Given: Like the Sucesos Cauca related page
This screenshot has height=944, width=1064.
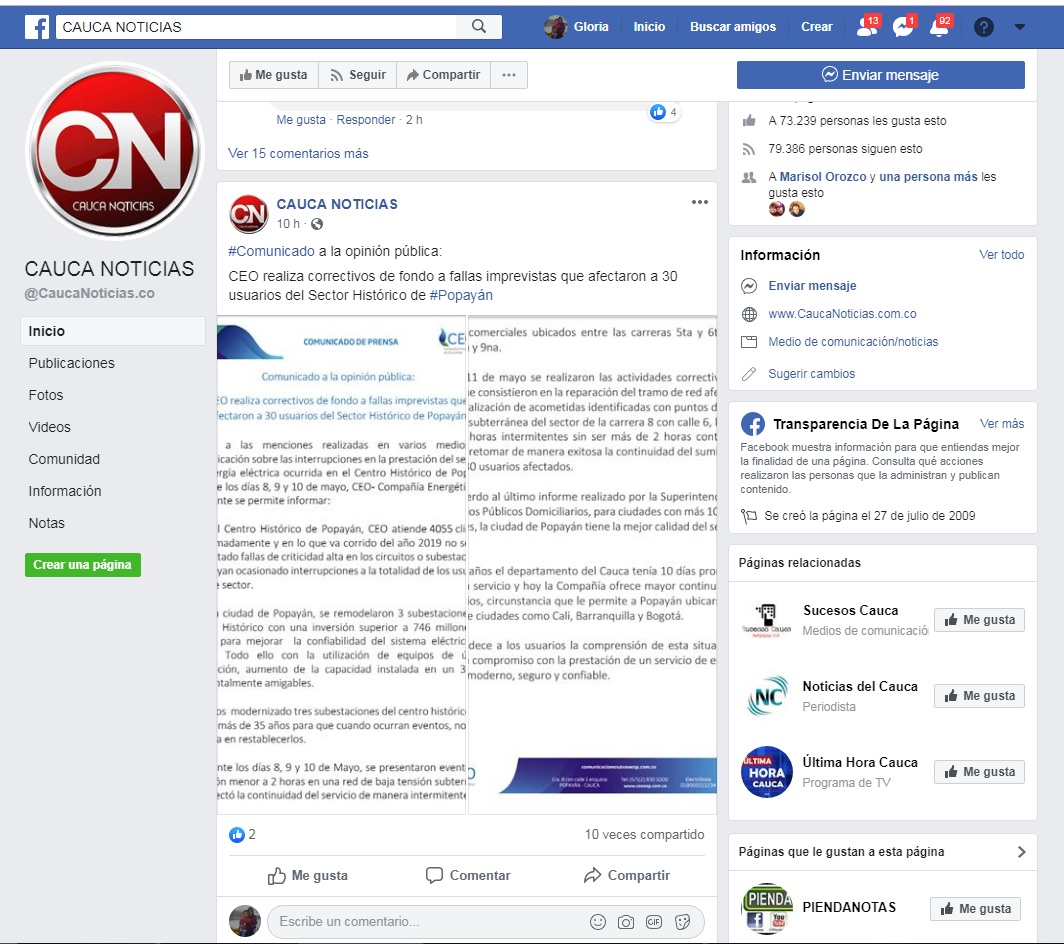Looking at the screenshot, I should click(x=979, y=620).
